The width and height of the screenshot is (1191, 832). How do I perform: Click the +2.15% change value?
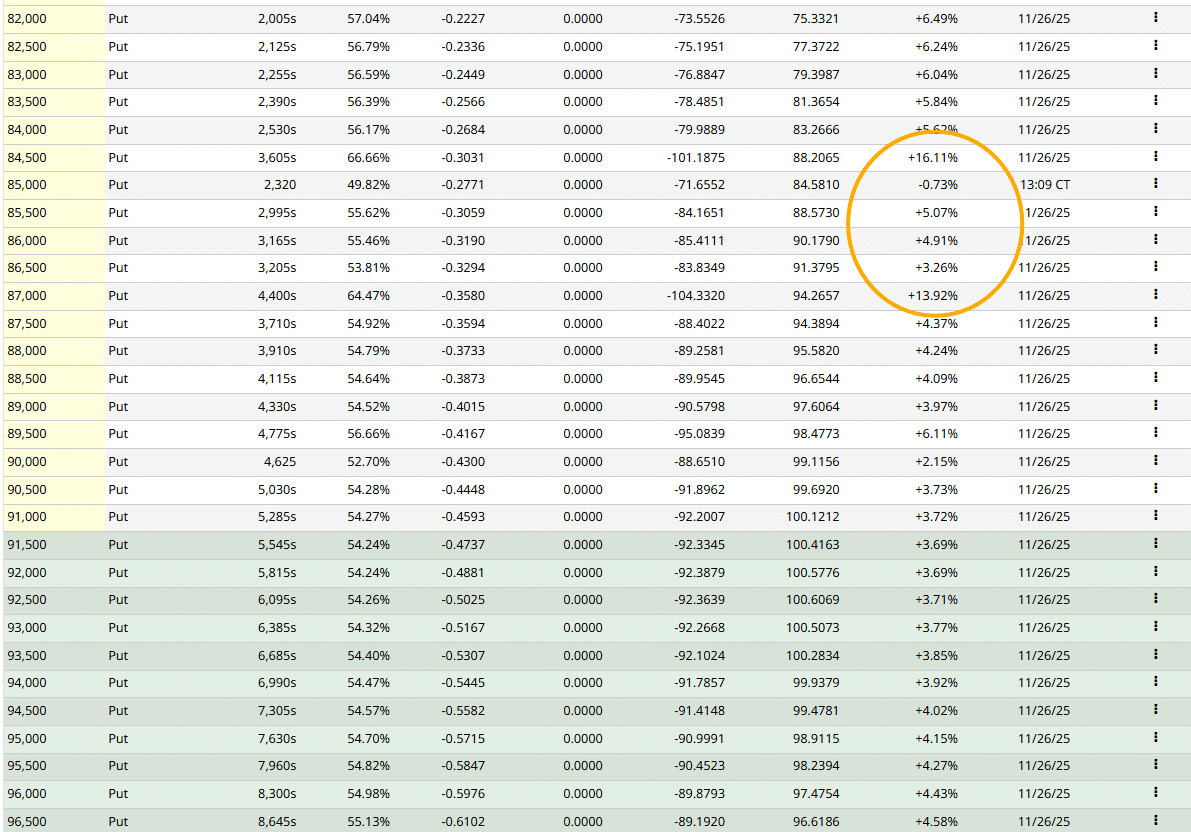(936, 462)
